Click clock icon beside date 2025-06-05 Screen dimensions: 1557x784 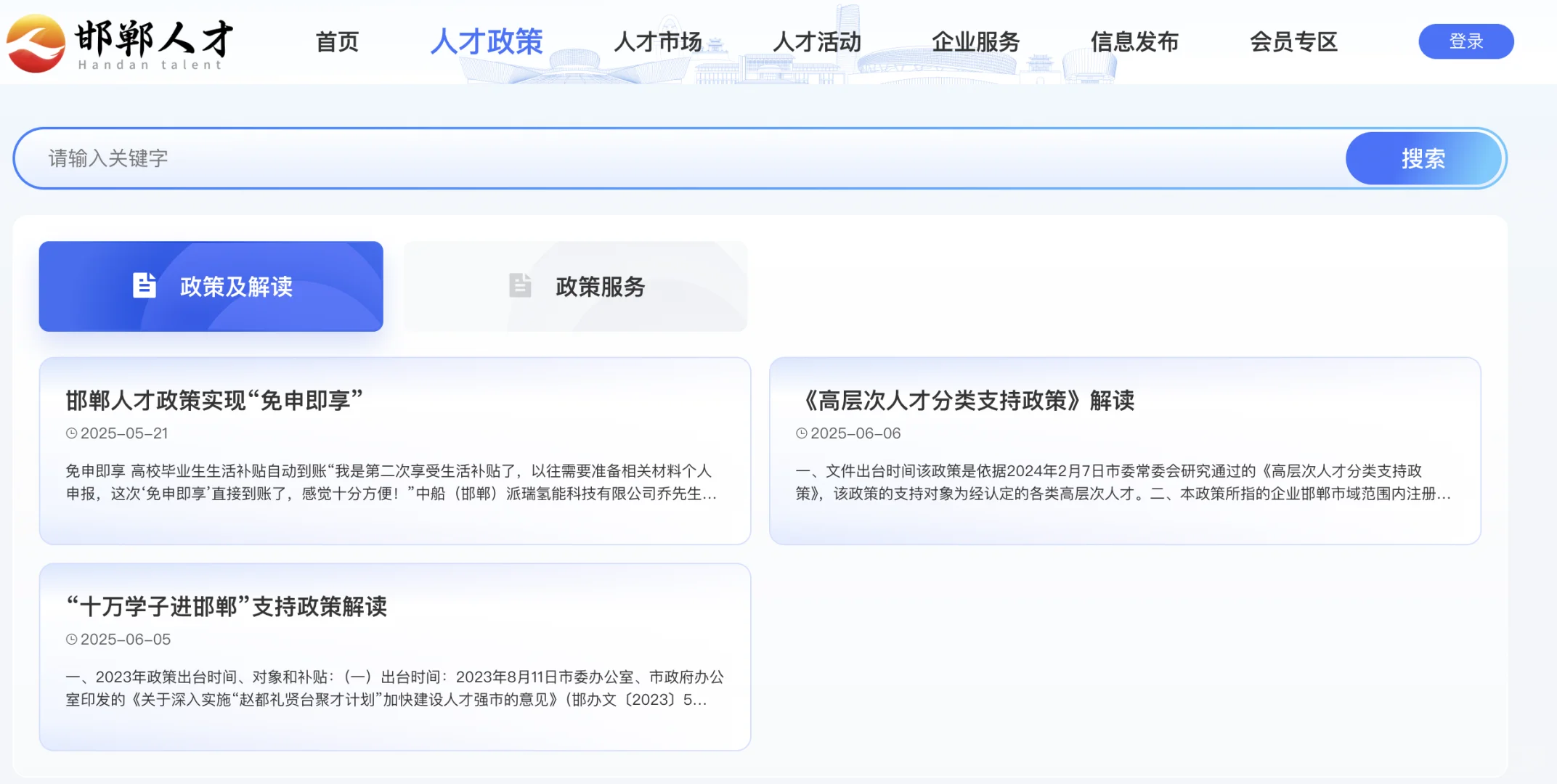tap(71, 640)
